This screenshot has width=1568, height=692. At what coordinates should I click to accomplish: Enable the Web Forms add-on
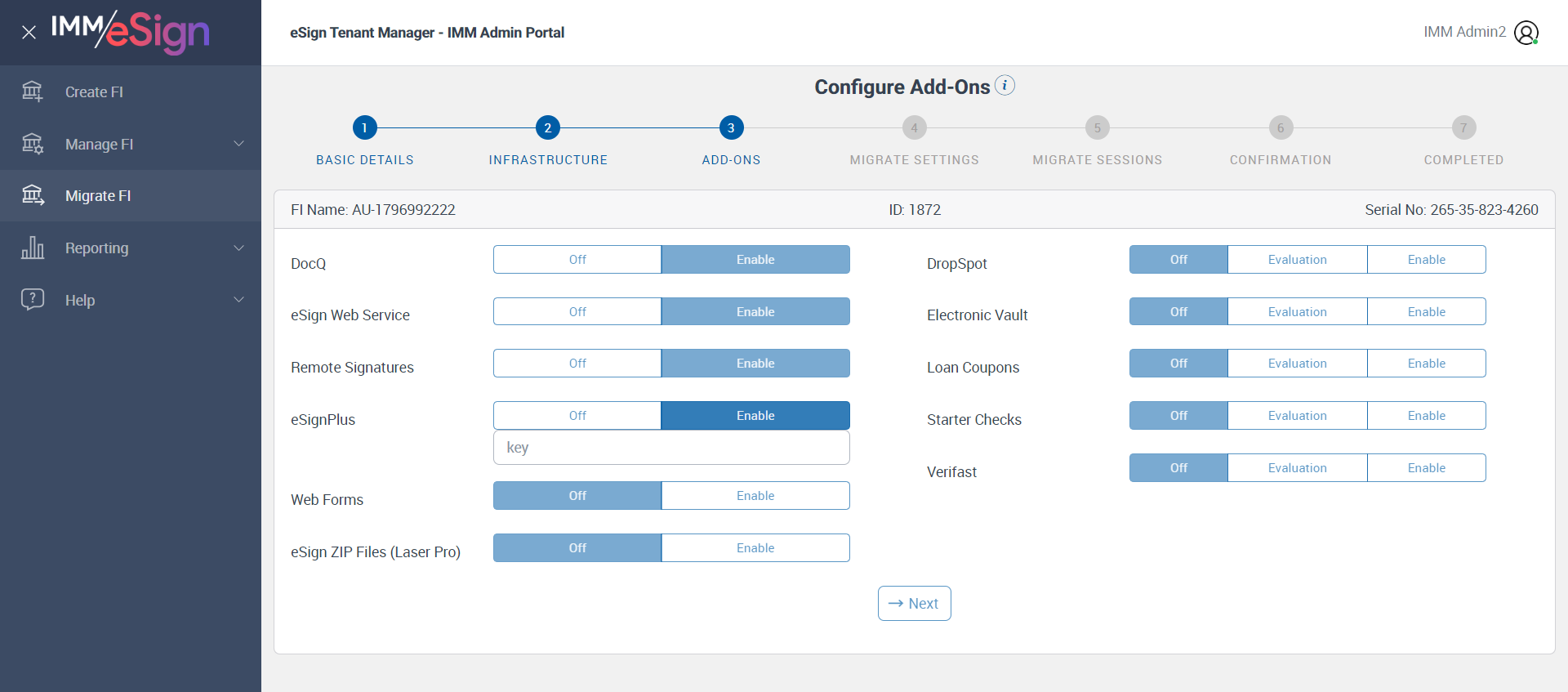755,496
